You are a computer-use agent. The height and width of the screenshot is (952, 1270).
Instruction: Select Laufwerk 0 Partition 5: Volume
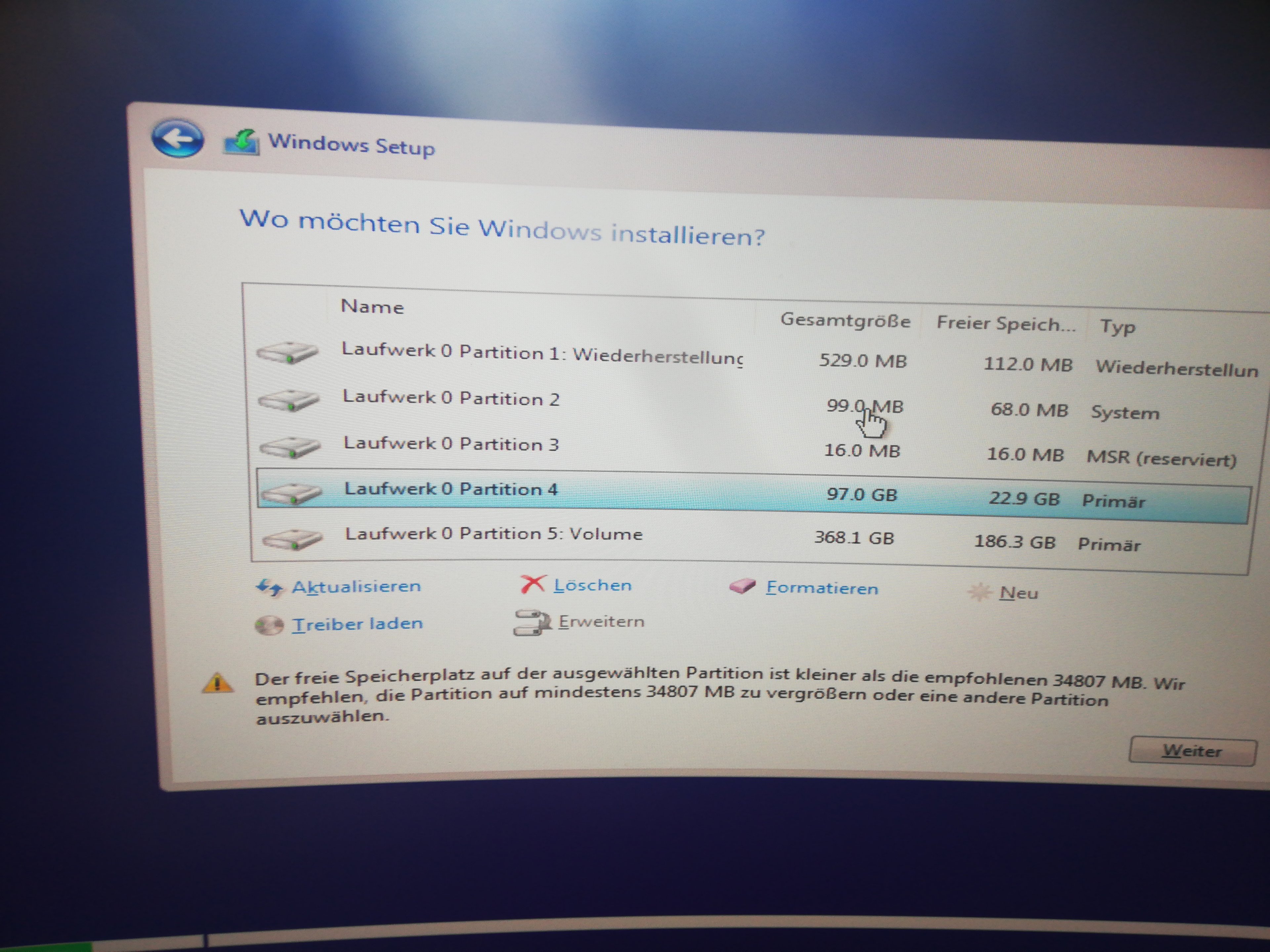pyautogui.click(x=494, y=534)
